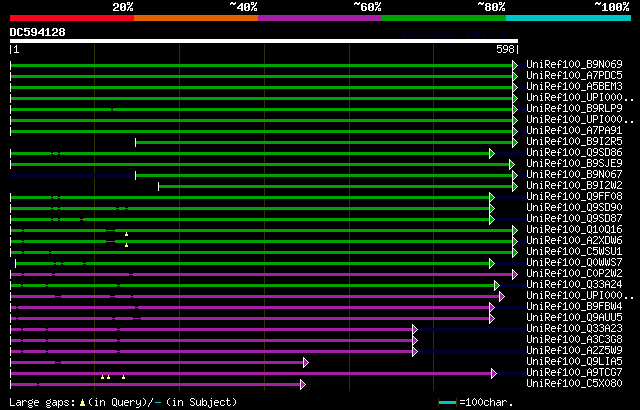This screenshot has height=410, width=640.
Task: Click the DC594128 query name
Action: coord(38,32)
